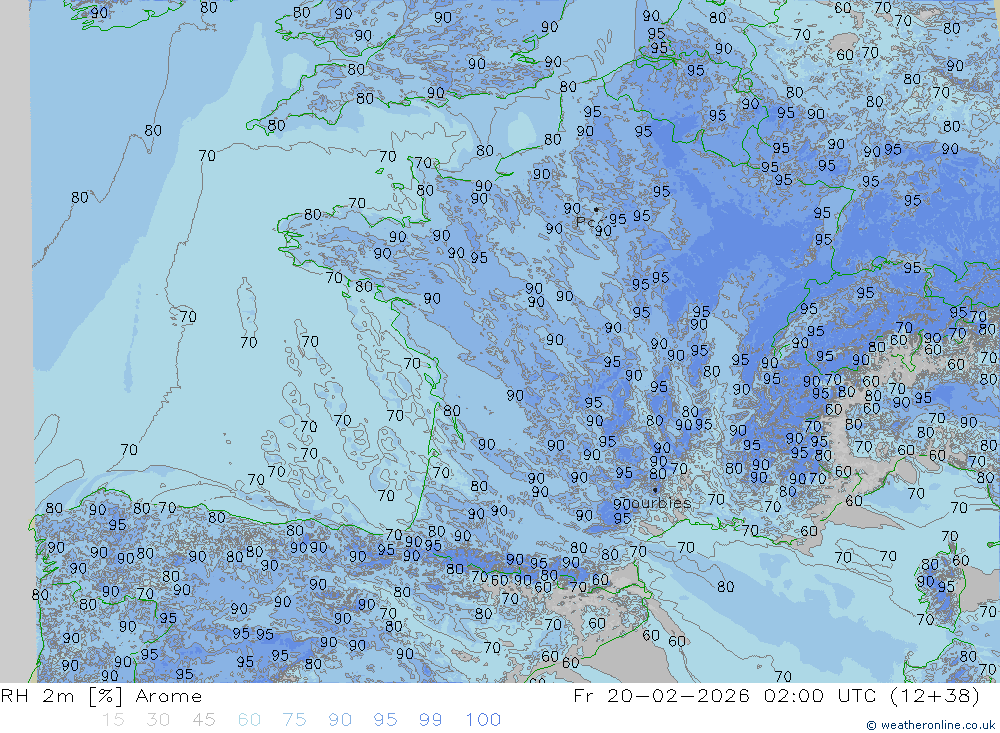This screenshot has width=1000, height=733.
Task: Click the 'Pc' city label near Paris
Action: pos(585,222)
